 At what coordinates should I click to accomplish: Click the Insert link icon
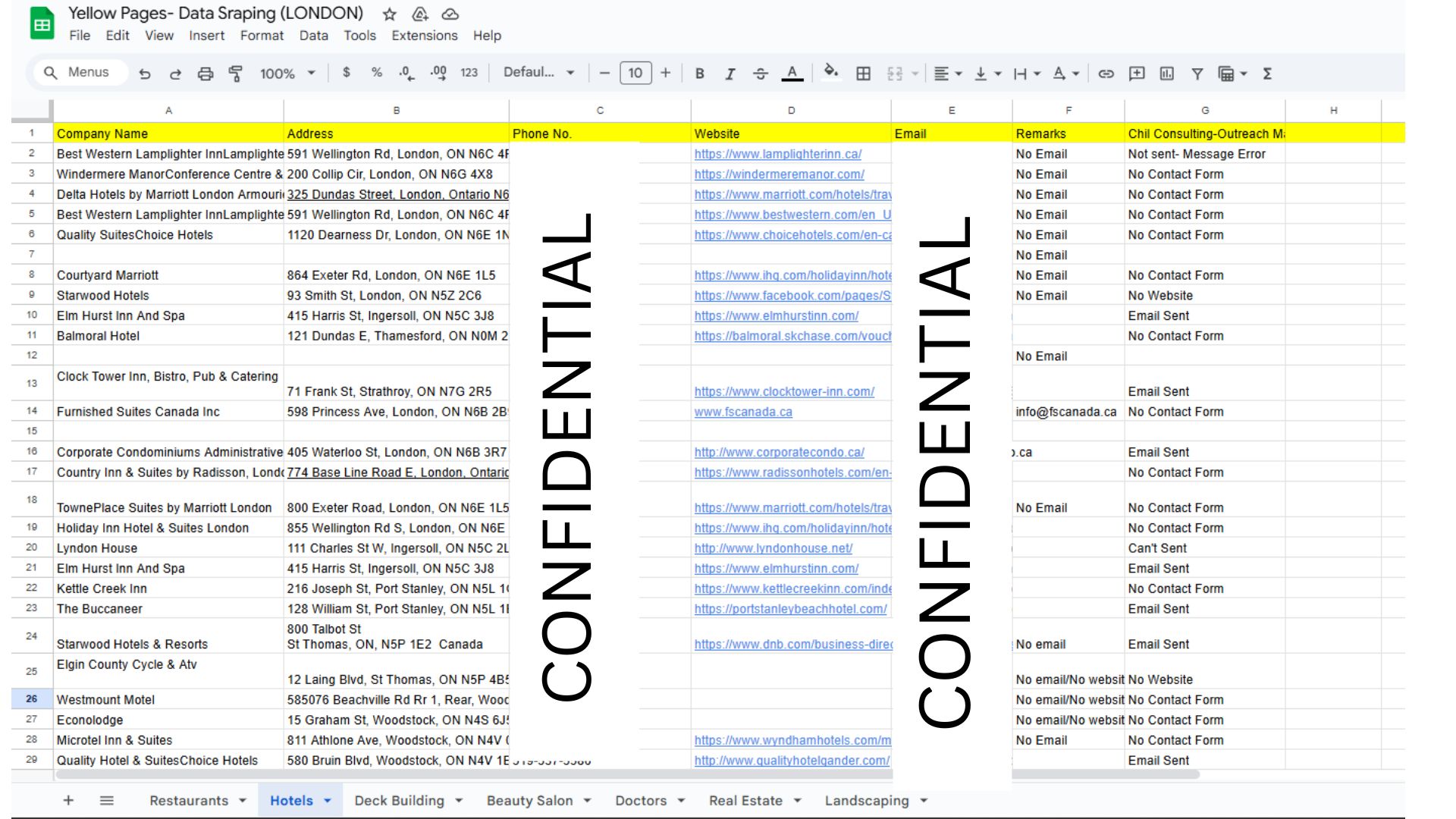1106,74
